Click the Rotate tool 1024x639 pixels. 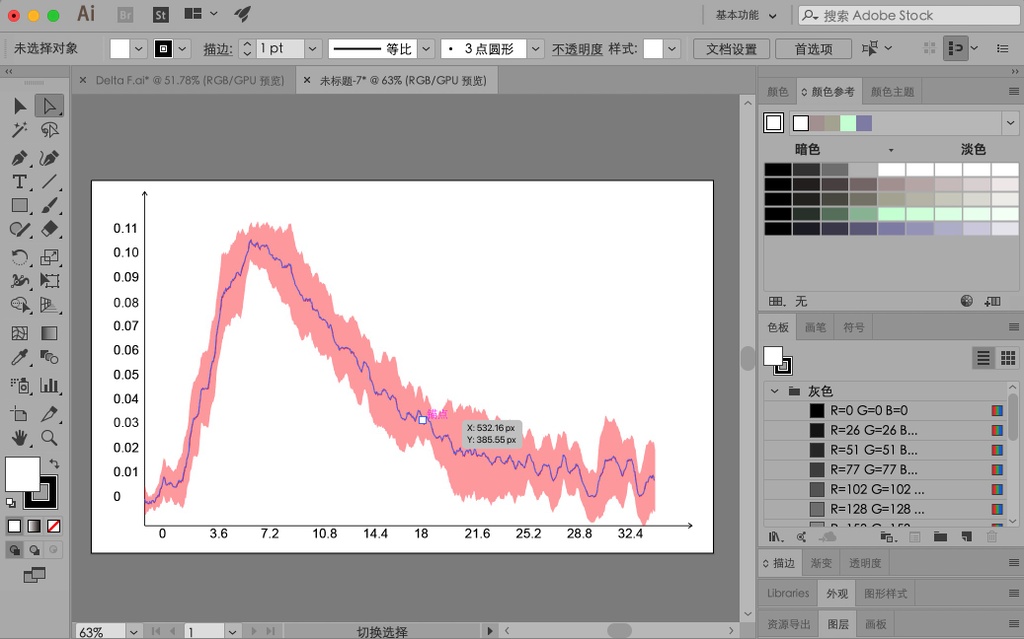click(19, 257)
